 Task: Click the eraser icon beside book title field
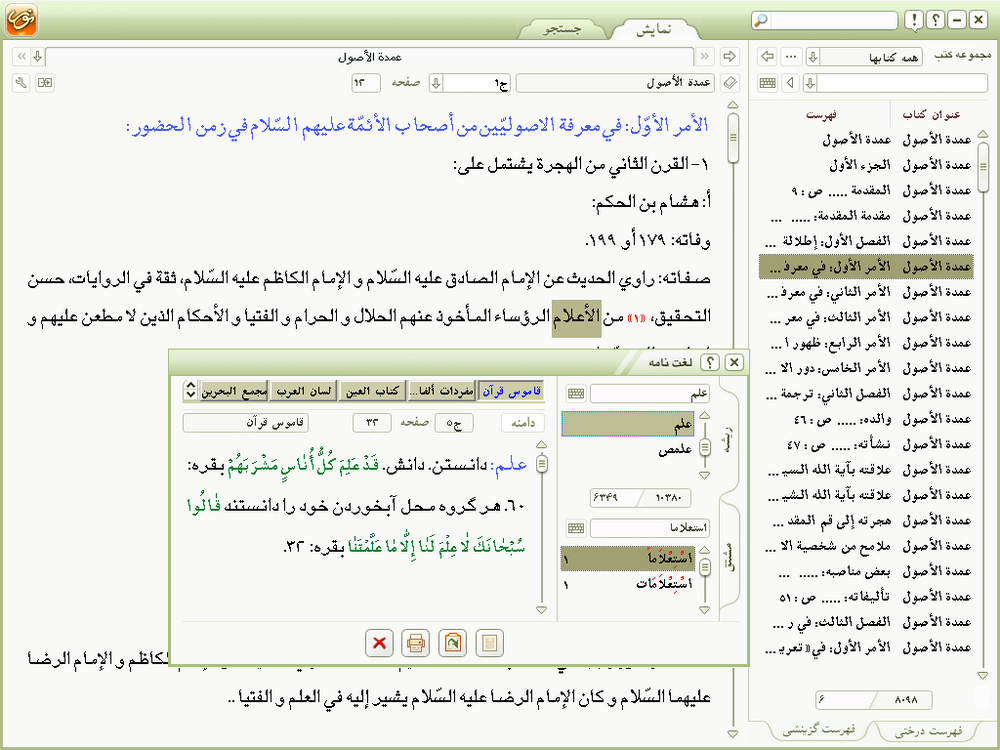729,82
